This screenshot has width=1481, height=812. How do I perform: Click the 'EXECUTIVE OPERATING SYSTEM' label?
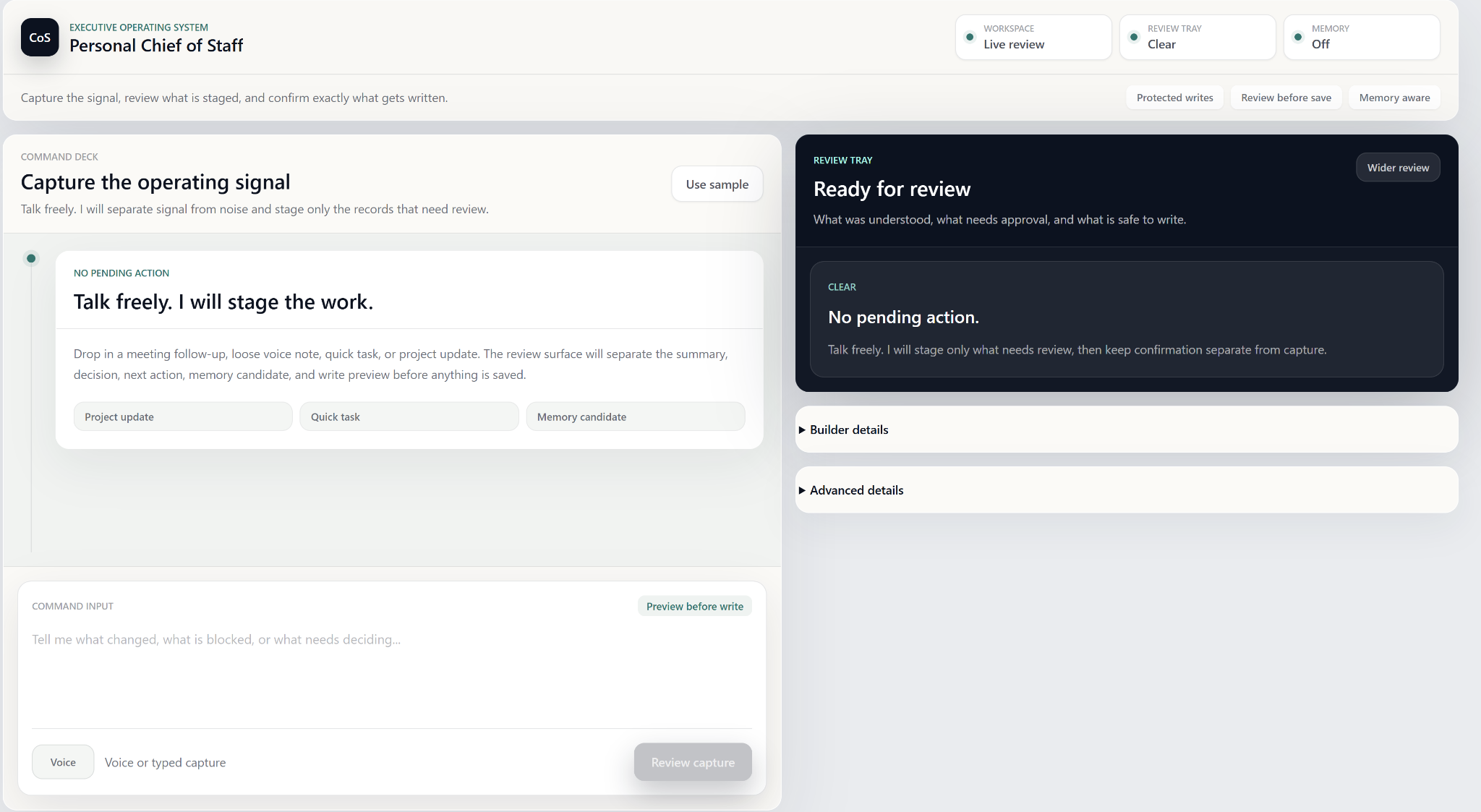point(139,27)
